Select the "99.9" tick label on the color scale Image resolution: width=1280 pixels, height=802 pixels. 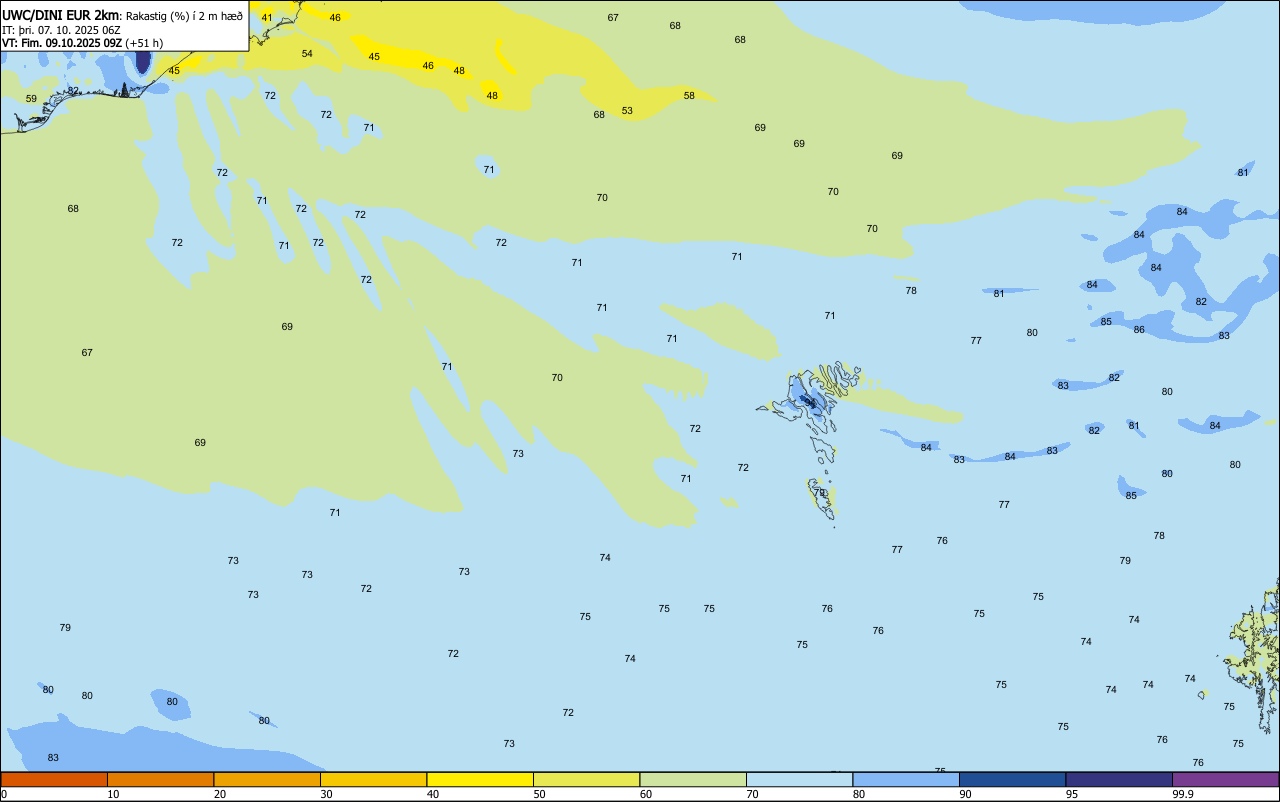click(1183, 795)
